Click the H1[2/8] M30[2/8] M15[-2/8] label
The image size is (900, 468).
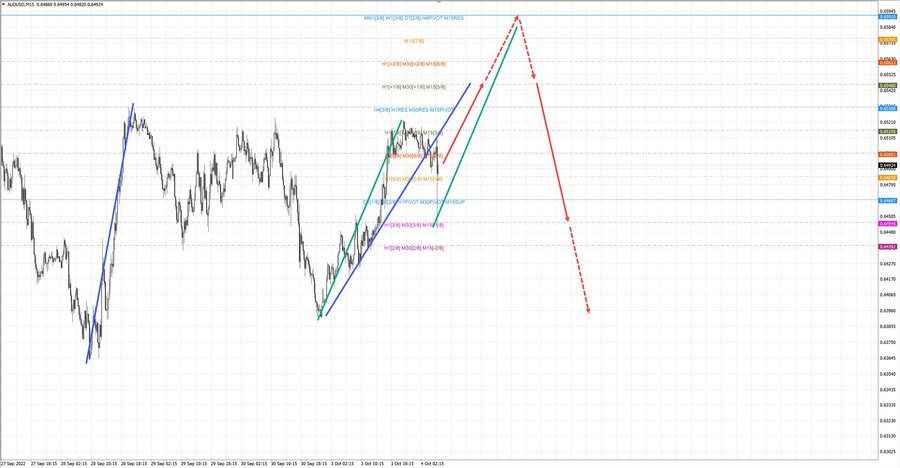click(x=414, y=248)
